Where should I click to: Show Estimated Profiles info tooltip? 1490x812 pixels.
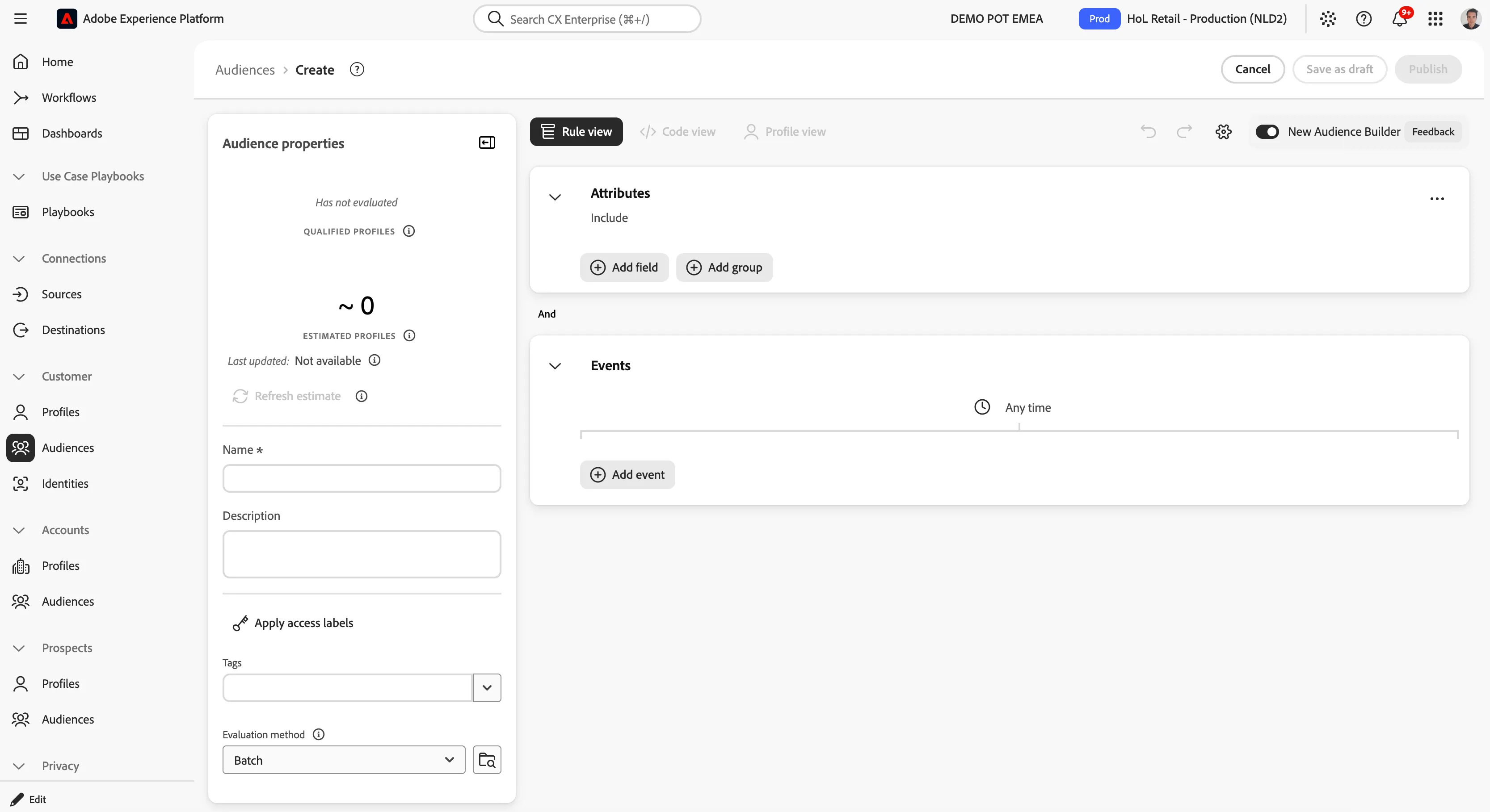pyautogui.click(x=409, y=336)
